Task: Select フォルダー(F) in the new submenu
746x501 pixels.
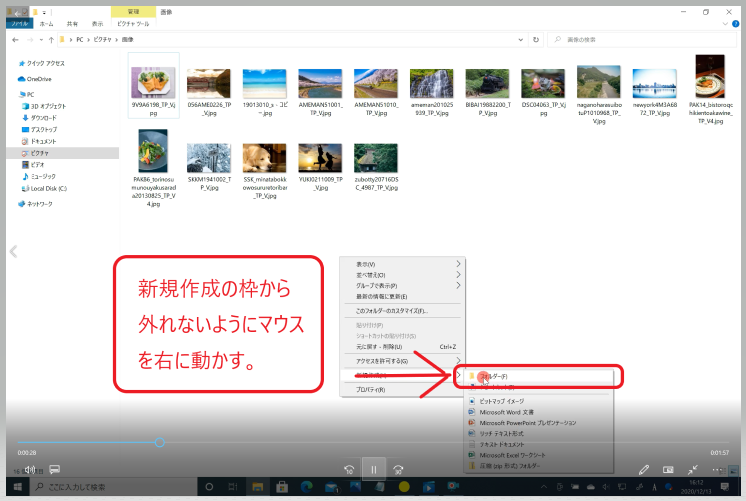Action: pos(500,377)
